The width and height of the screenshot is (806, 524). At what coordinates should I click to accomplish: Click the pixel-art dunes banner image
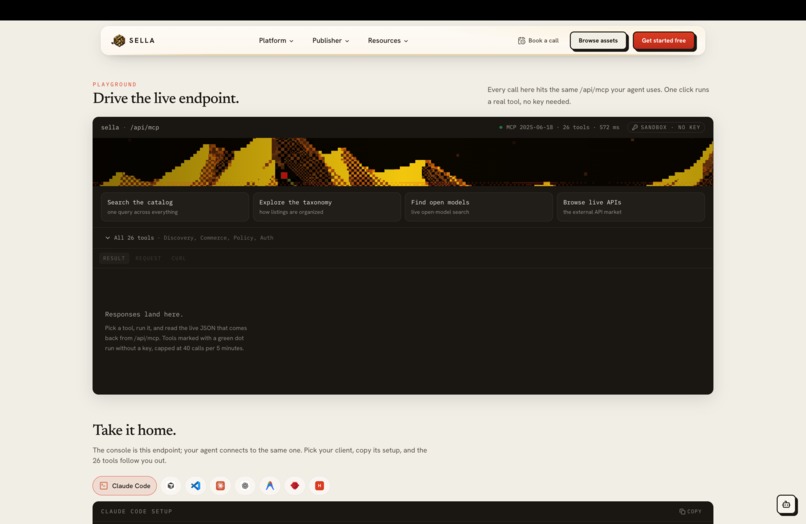point(402,162)
